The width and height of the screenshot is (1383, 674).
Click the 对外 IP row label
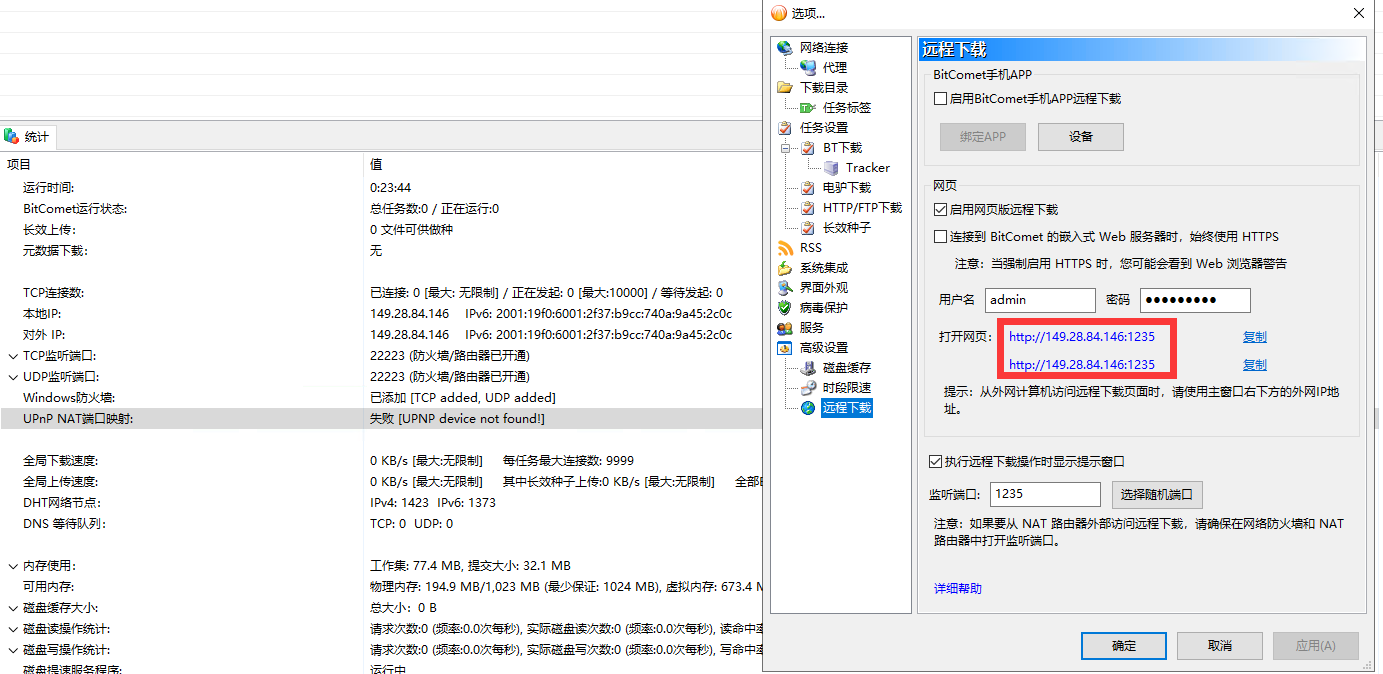(x=45, y=335)
